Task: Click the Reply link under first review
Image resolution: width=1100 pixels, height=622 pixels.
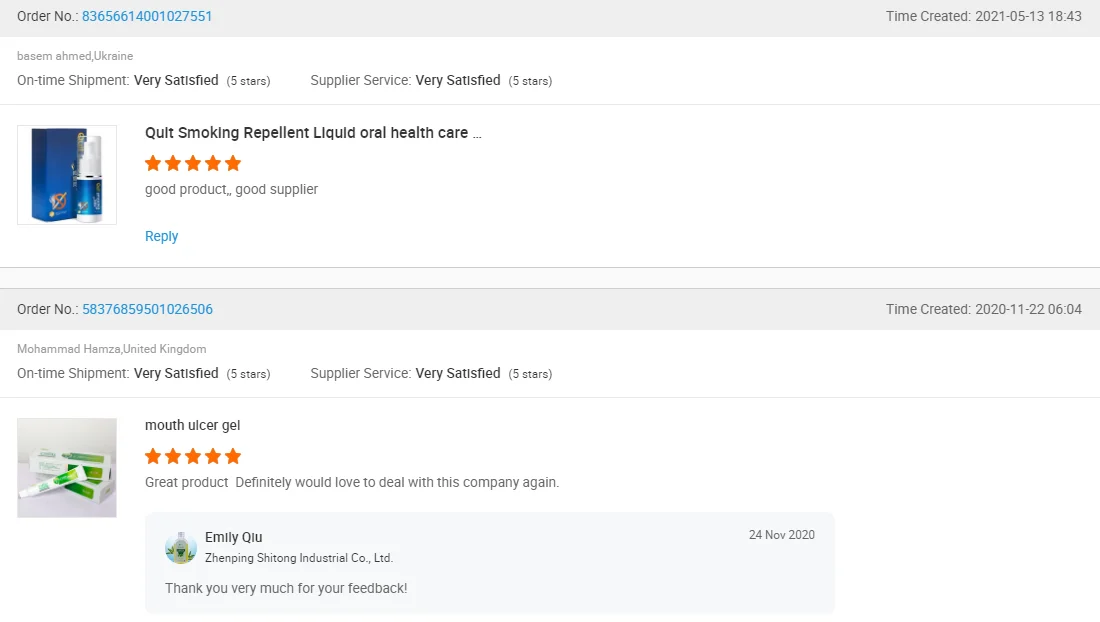Action: point(161,236)
